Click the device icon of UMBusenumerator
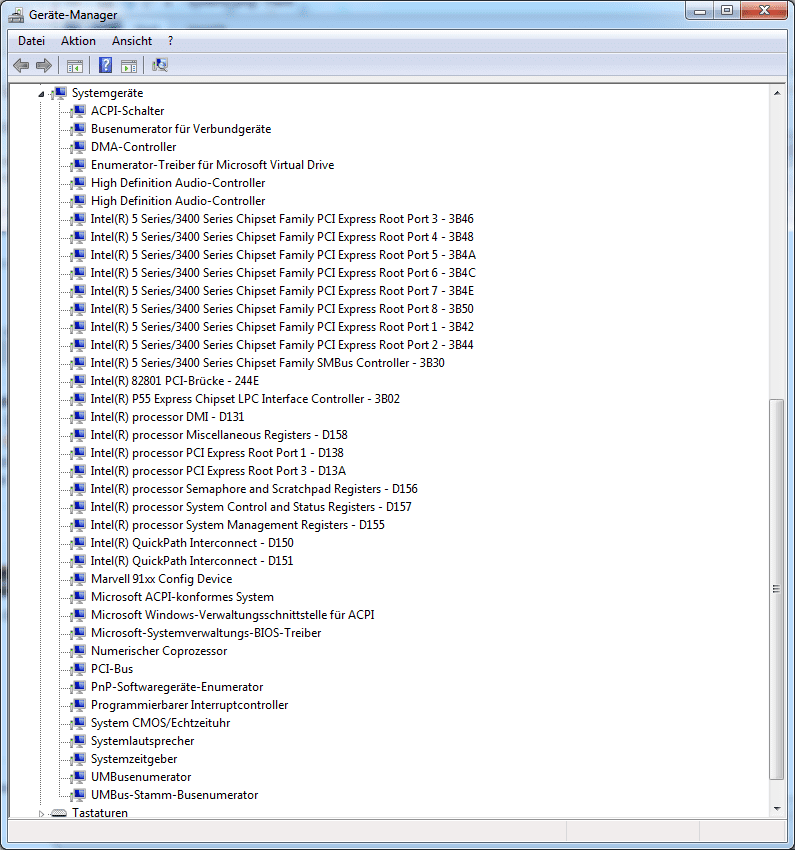This screenshot has width=795, height=850. point(79,776)
